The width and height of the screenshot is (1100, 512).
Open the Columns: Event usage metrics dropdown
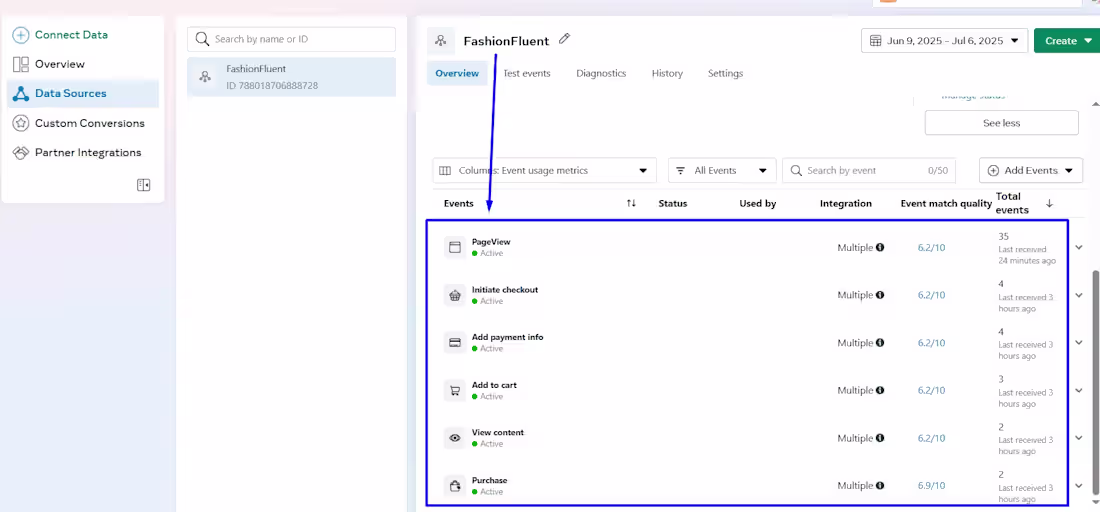pyautogui.click(x=545, y=170)
